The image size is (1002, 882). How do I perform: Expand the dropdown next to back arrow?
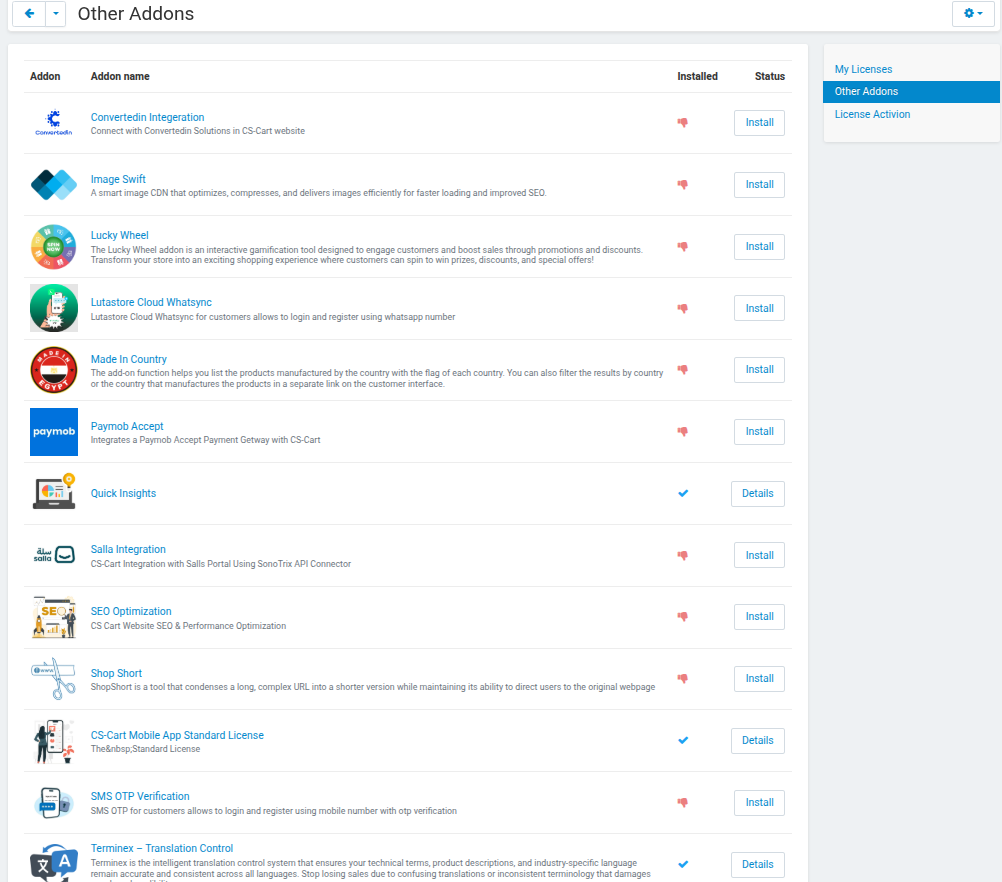pos(56,14)
